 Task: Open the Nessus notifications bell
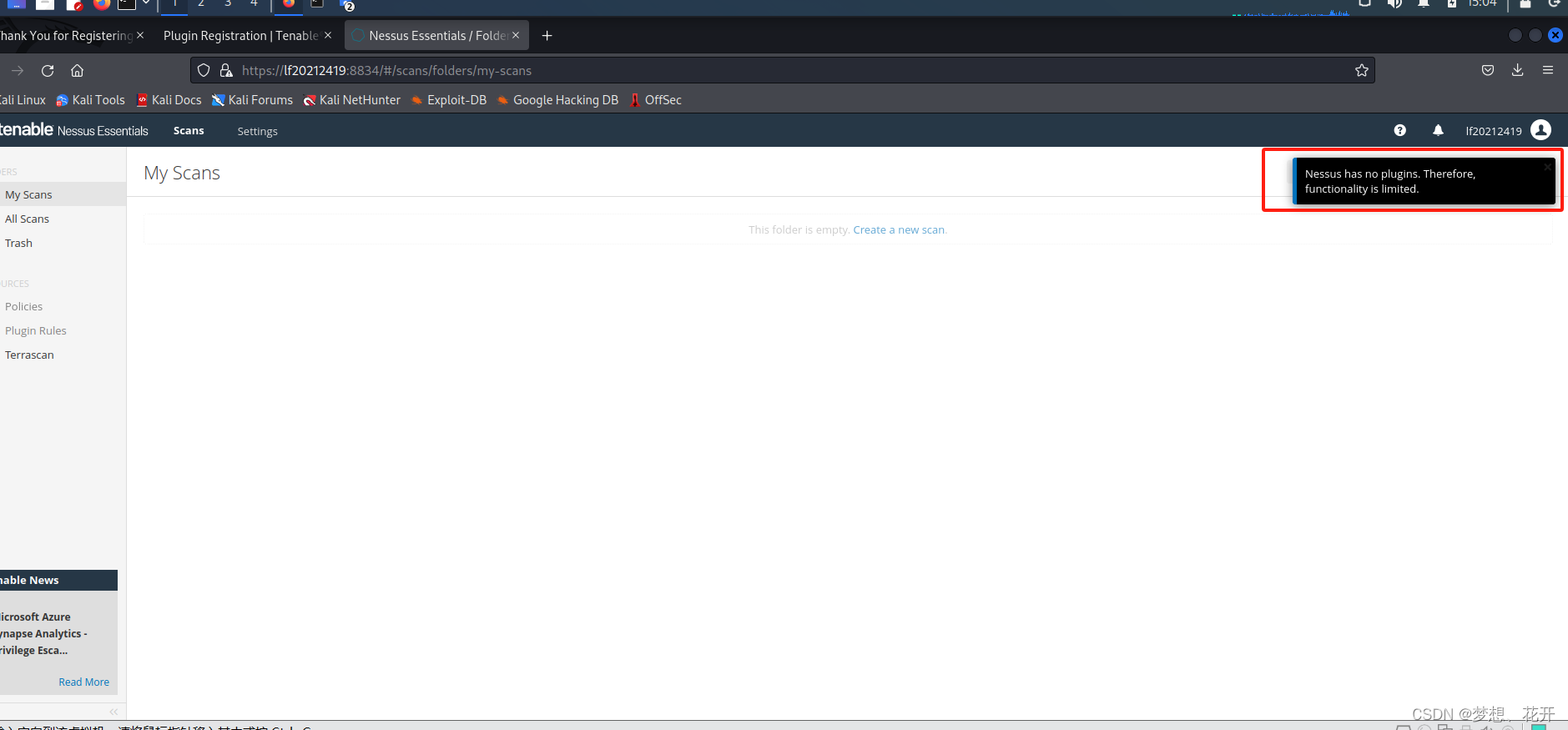point(1438,130)
